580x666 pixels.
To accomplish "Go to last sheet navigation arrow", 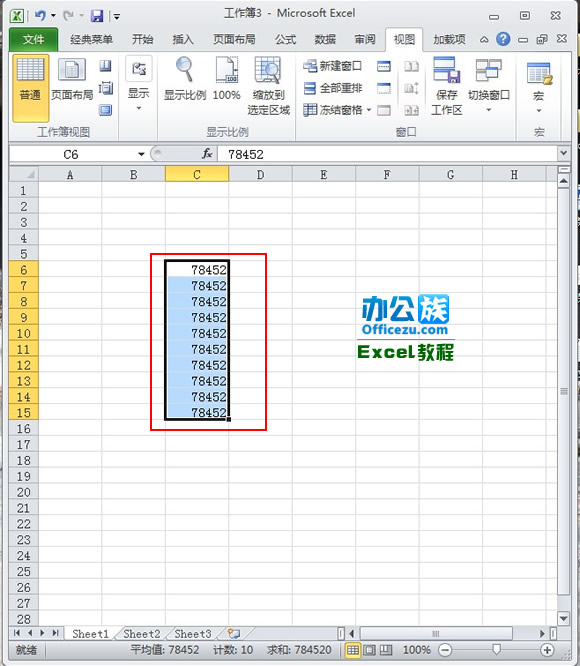I will (55, 633).
